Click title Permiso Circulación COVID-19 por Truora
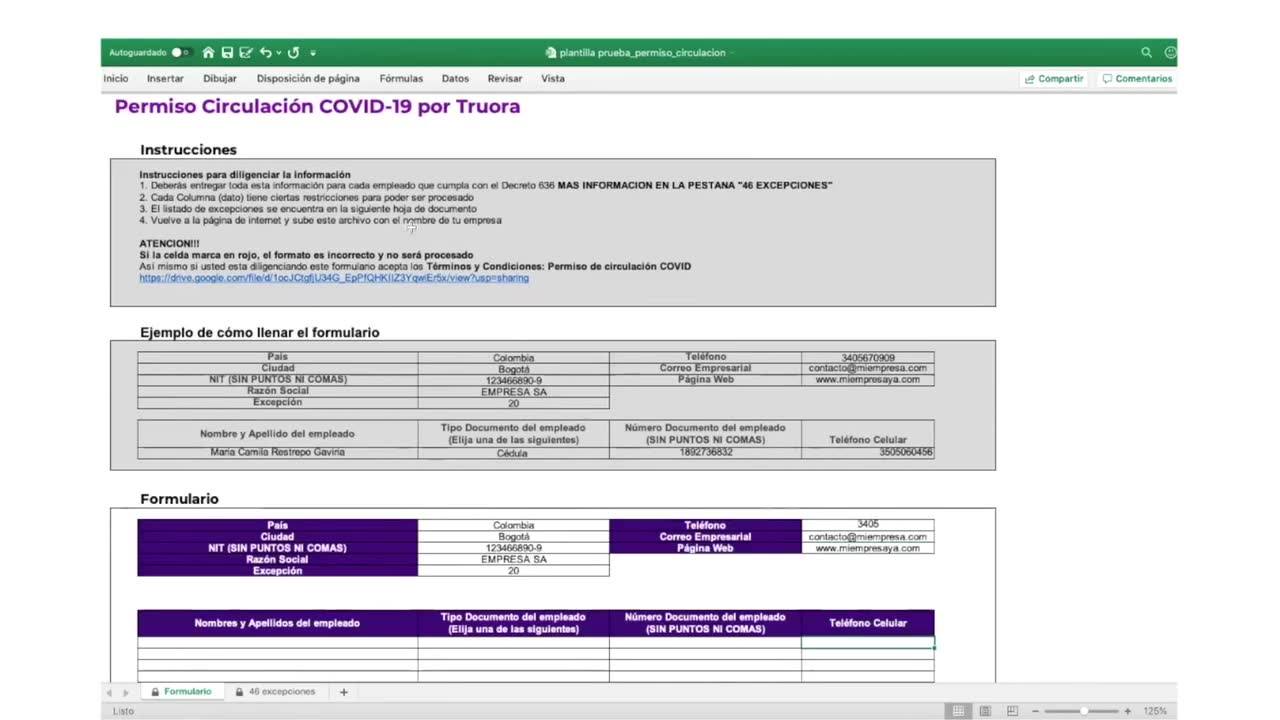1280x720 pixels. (317, 106)
